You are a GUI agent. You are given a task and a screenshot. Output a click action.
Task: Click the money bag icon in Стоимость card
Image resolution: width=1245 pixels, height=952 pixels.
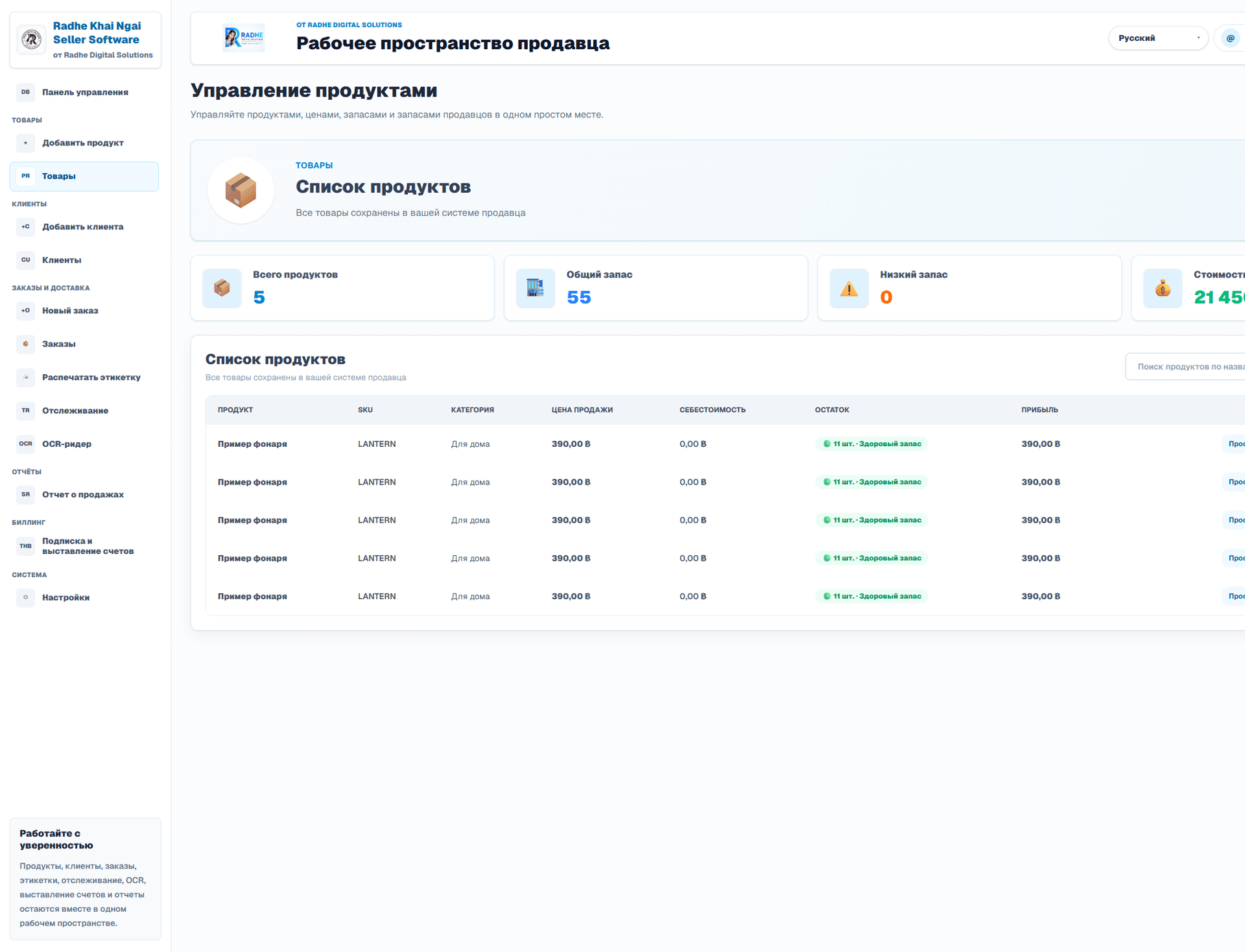click(x=1163, y=288)
